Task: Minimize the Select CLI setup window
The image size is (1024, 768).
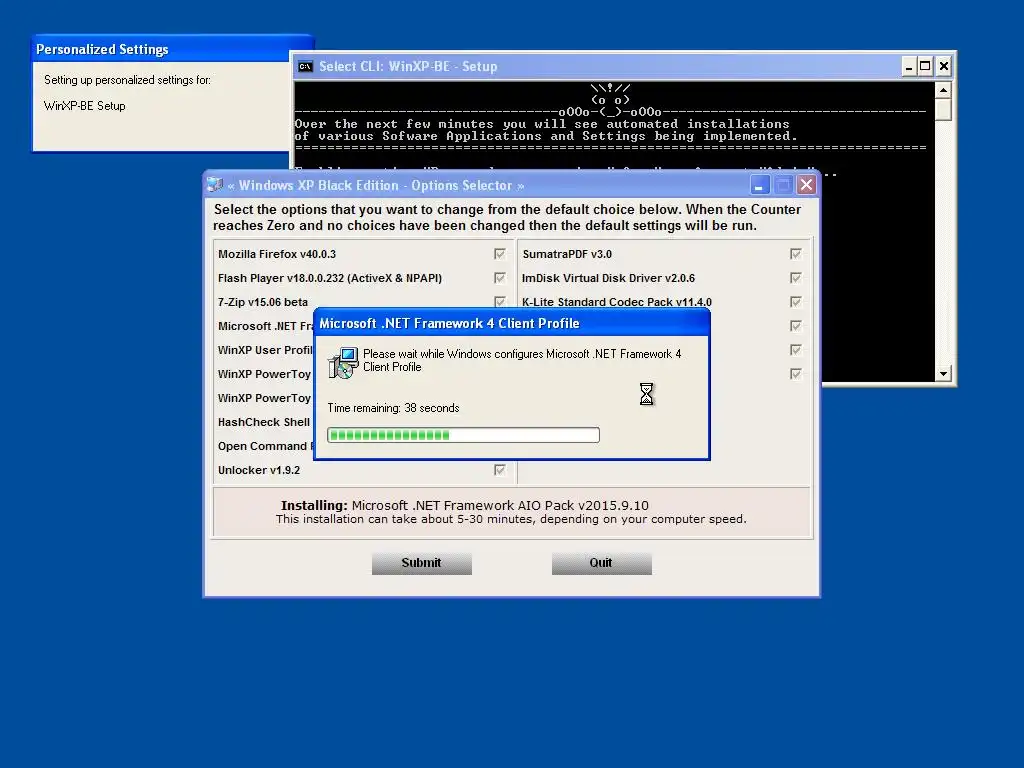Action: click(908, 66)
